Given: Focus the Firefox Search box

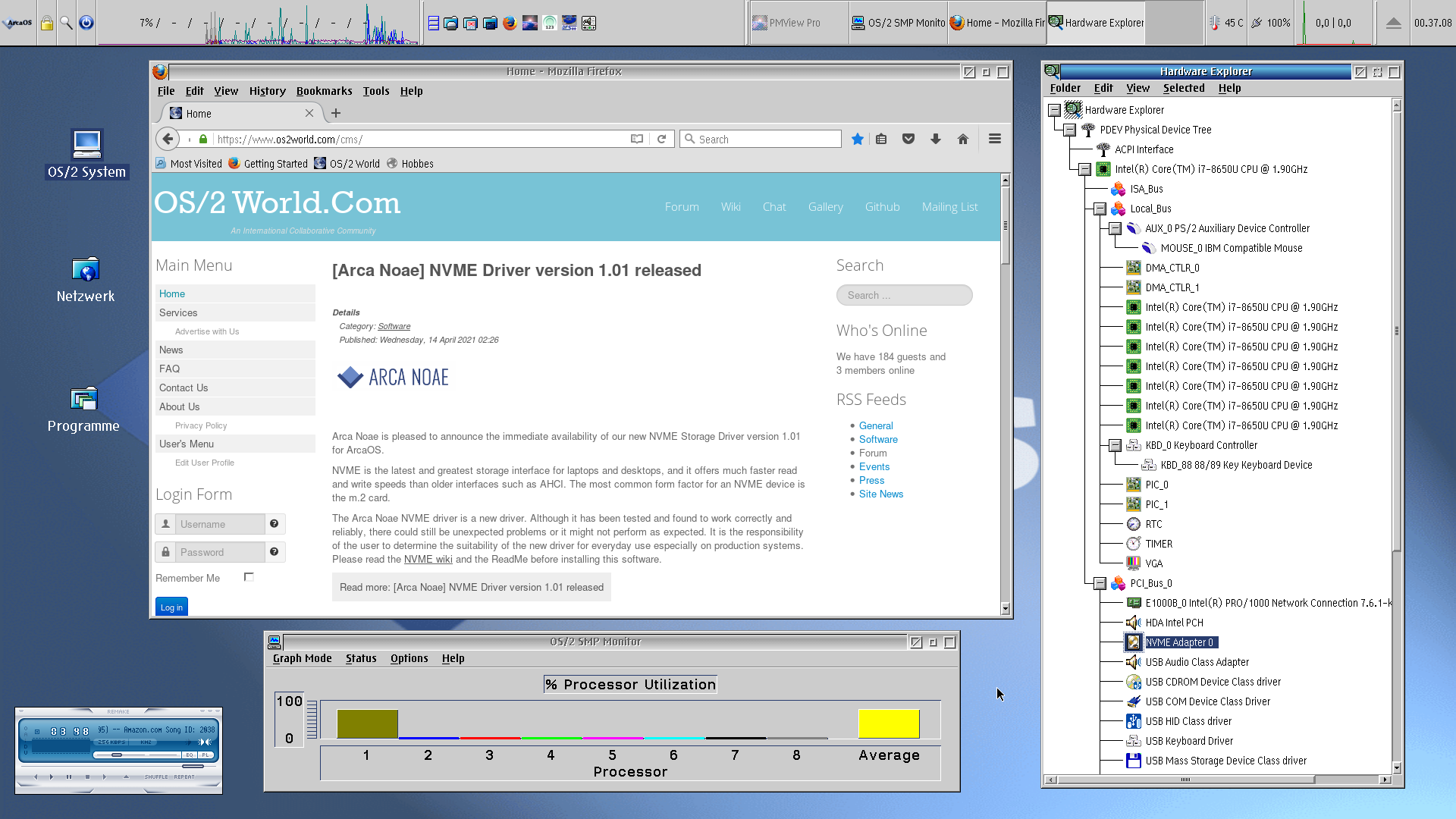Looking at the screenshot, I should tap(761, 139).
